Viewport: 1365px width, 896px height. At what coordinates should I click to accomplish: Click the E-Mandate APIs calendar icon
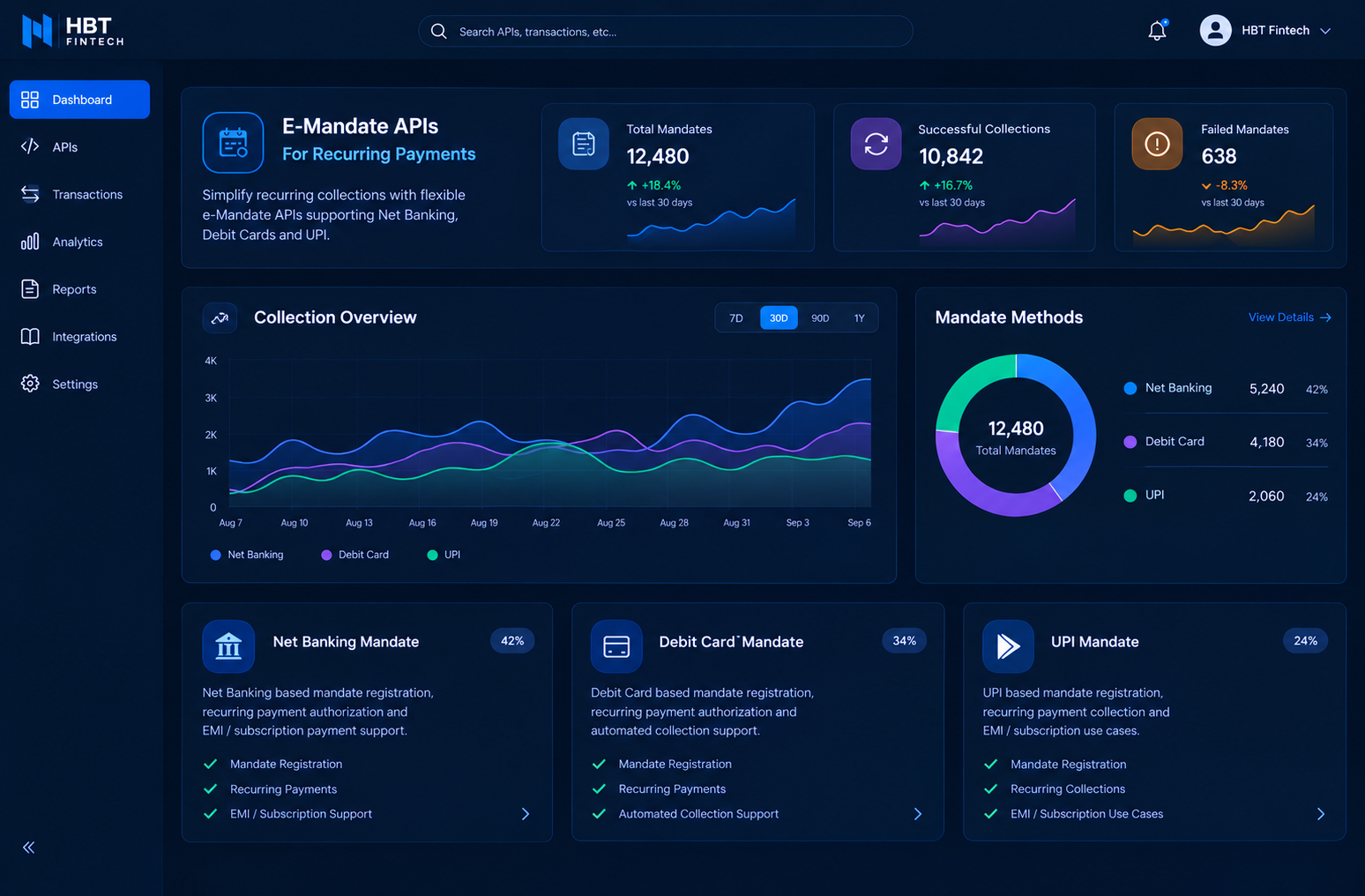(233, 142)
